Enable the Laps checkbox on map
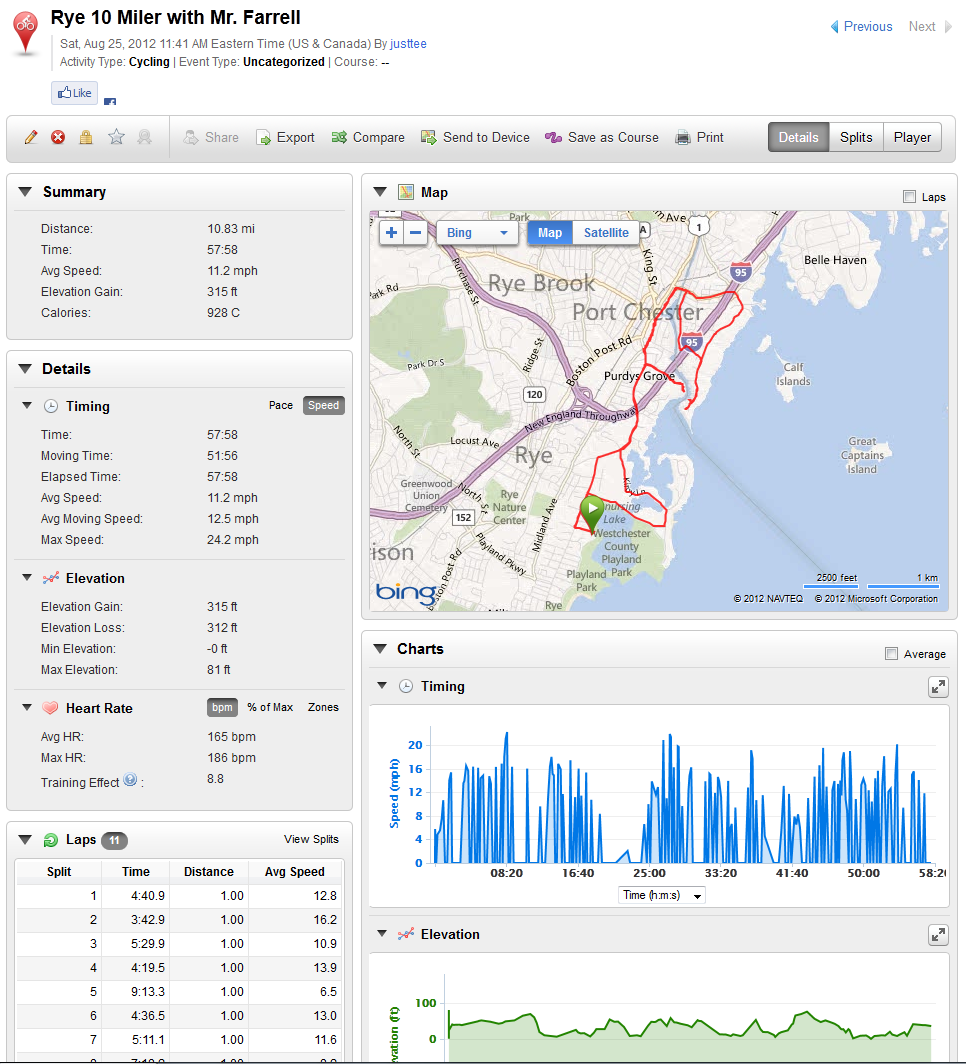 pyautogui.click(x=909, y=197)
